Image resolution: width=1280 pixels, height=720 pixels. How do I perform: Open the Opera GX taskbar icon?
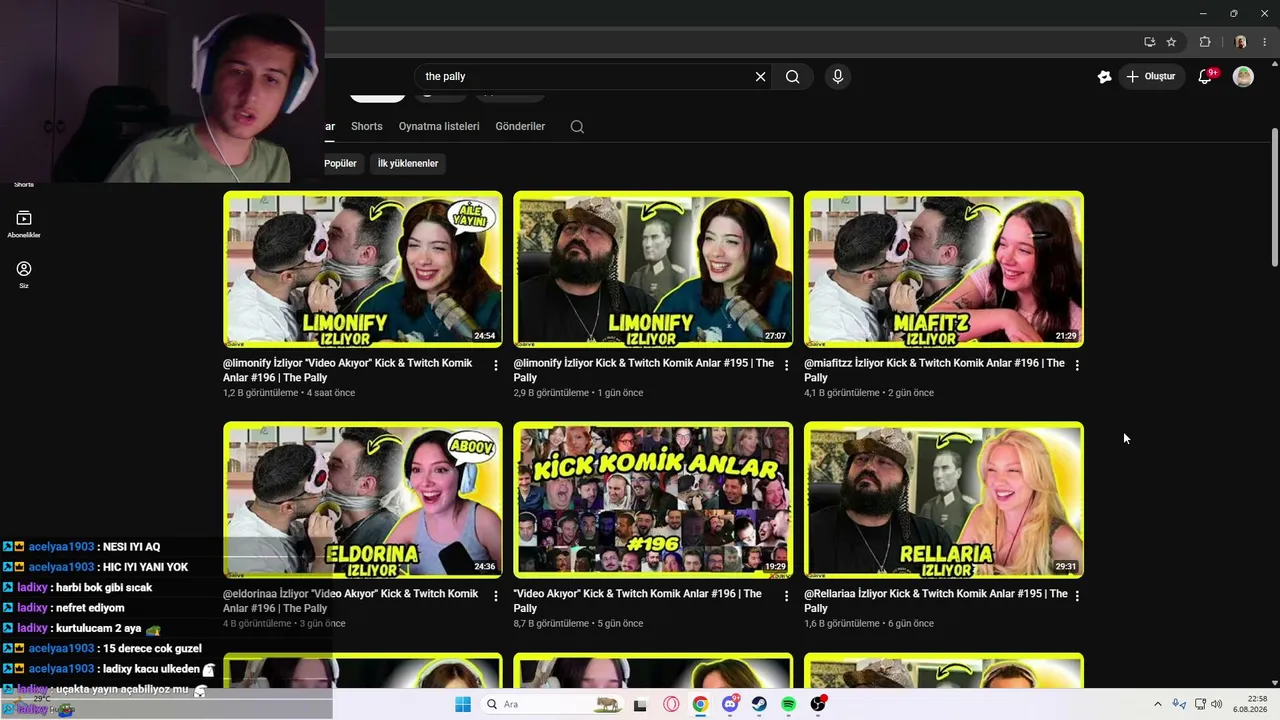[x=671, y=704]
